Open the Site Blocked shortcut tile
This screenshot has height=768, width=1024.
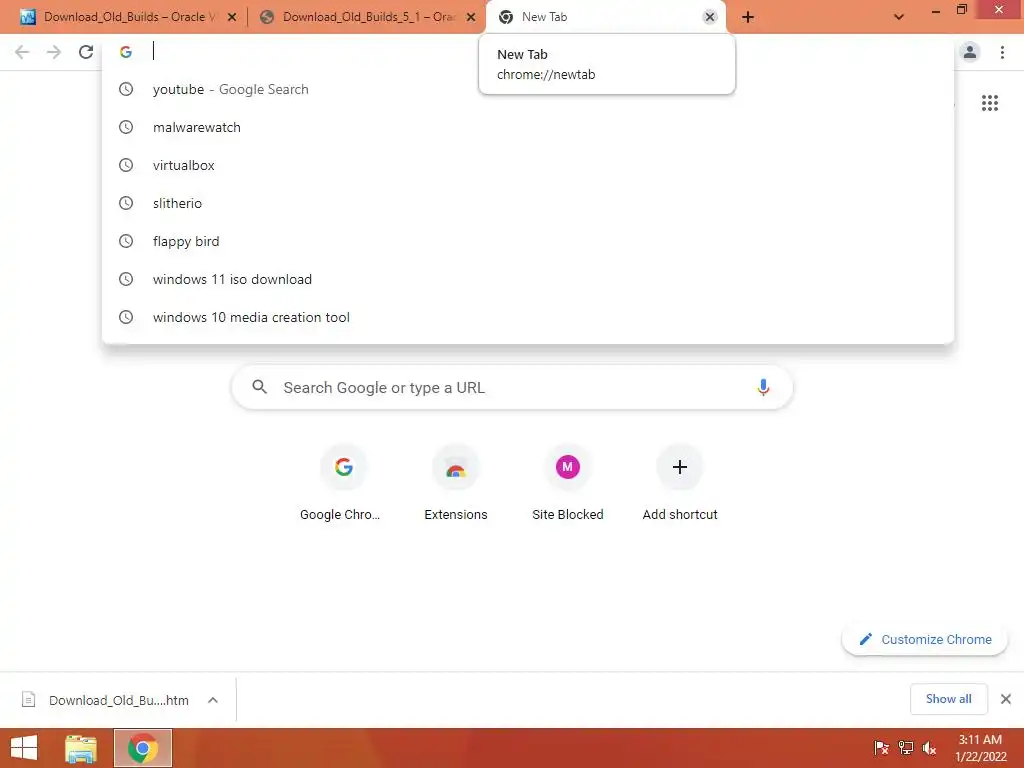[568, 483]
